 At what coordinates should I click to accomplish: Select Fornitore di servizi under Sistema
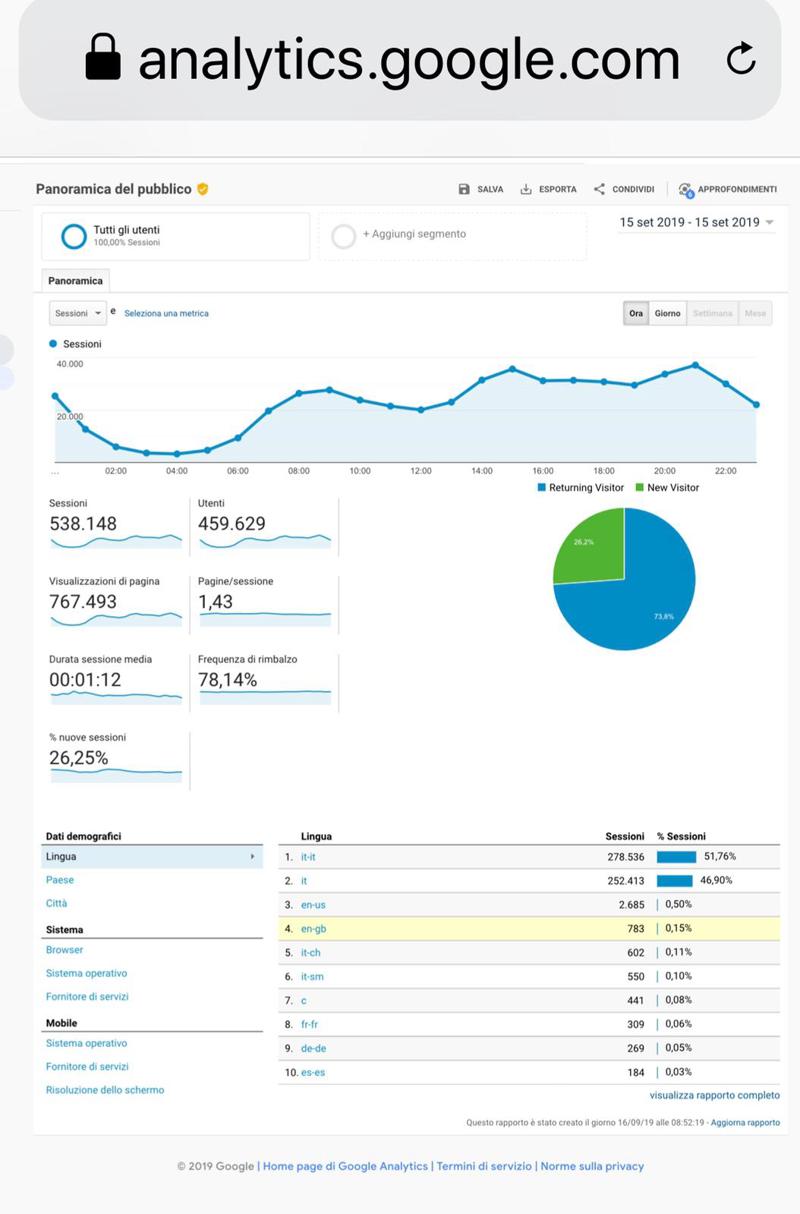tap(88, 996)
